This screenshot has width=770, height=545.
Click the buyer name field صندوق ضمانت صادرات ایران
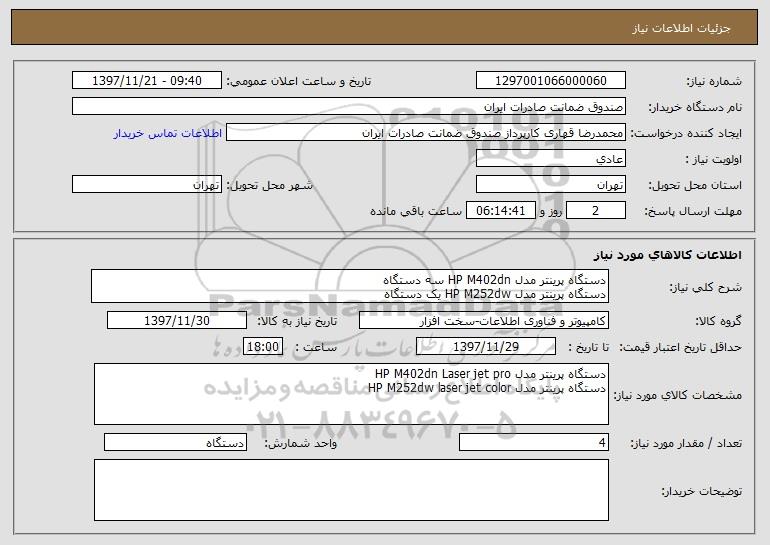[x=349, y=106]
